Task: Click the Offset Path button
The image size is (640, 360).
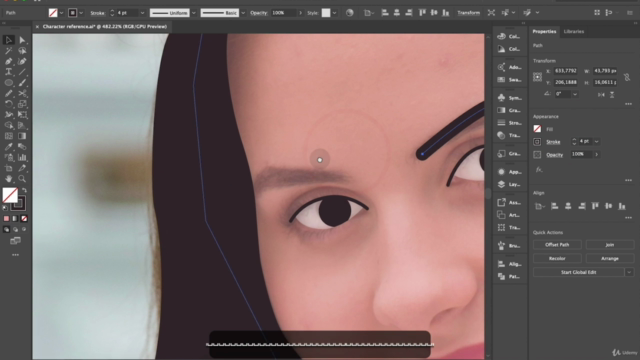Action: [x=557, y=245]
